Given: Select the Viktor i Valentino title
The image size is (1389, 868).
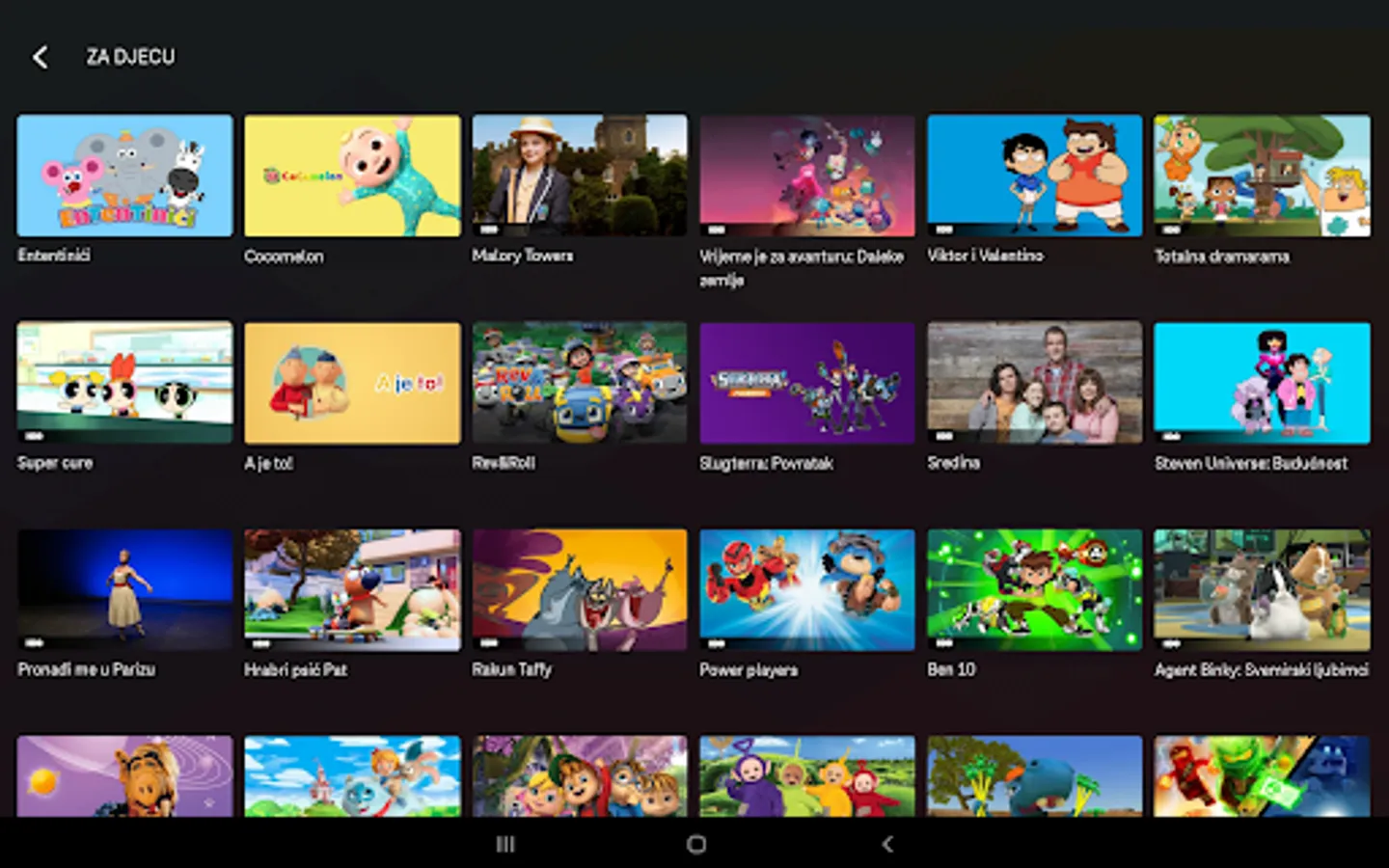Looking at the screenshot, I should (985, 256).
